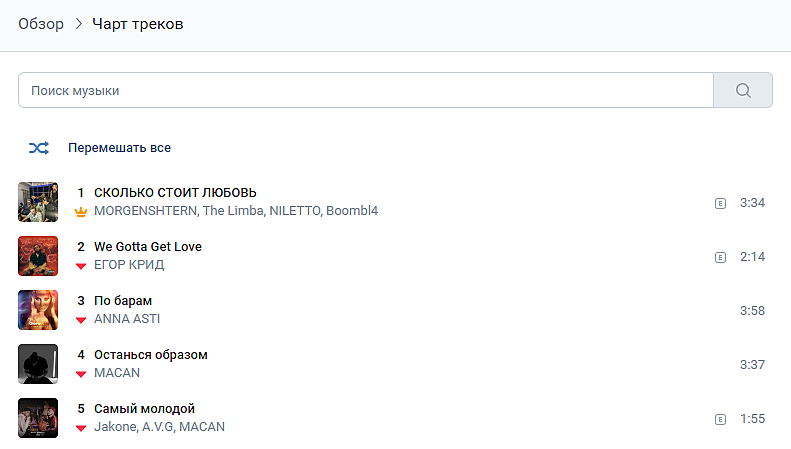Select Чарт треков breadcrumb title

[137, 24]
